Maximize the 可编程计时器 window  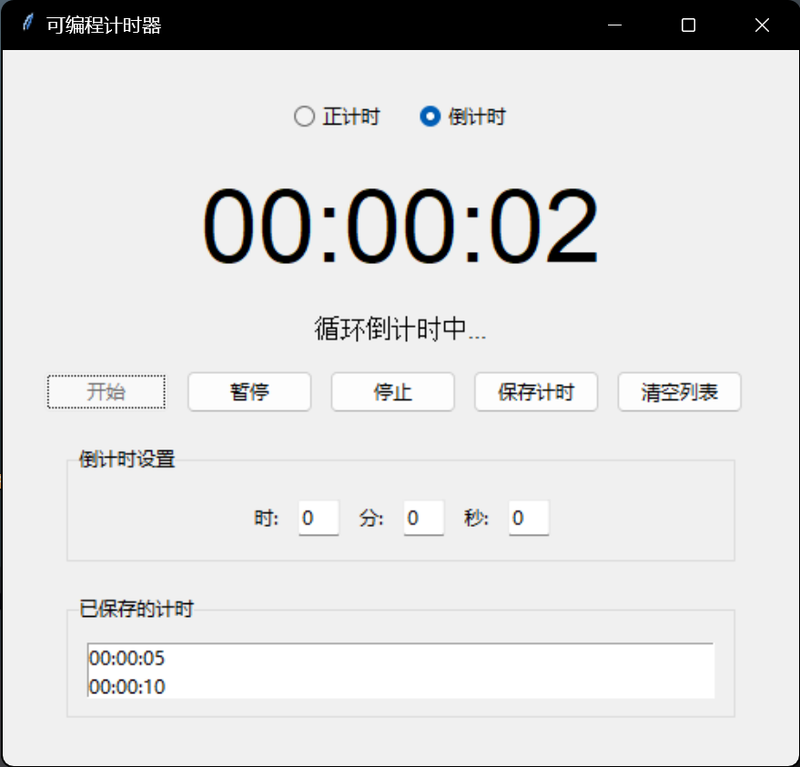tap(688, 25)
